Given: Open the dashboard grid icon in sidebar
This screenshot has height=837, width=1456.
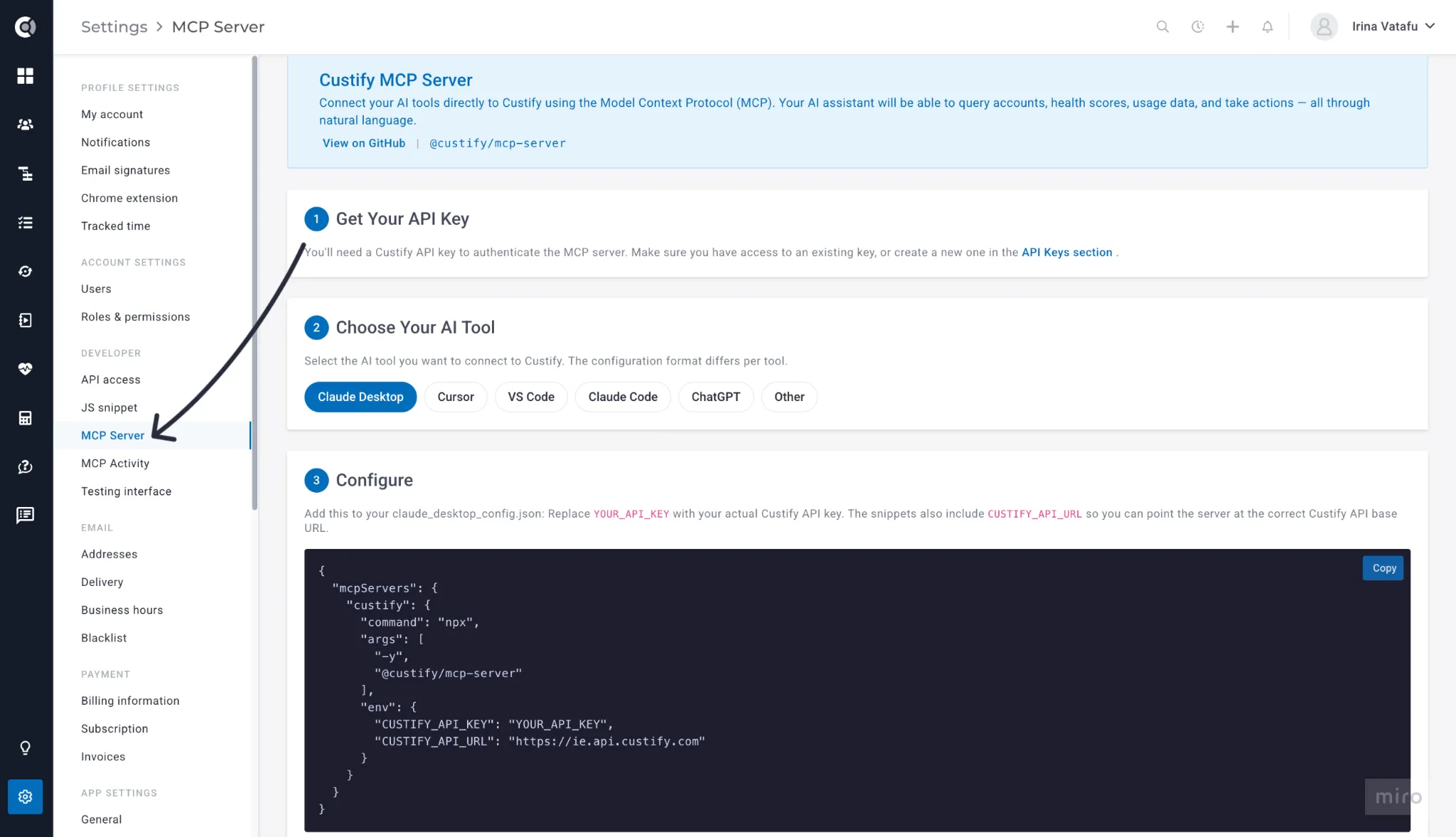Looking at the screenshot, I should click(x=26, y=75).
